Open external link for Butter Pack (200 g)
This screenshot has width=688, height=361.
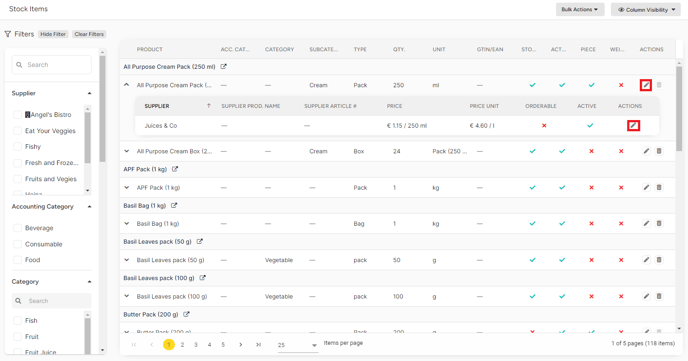pos(186,314)
